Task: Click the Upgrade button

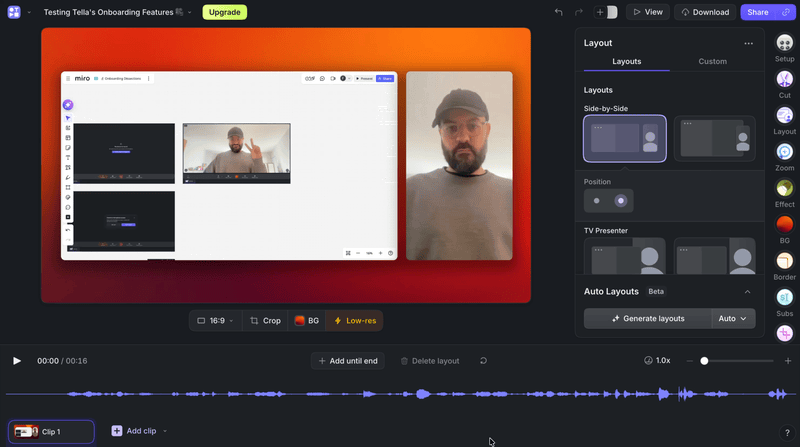Action: 224,12
